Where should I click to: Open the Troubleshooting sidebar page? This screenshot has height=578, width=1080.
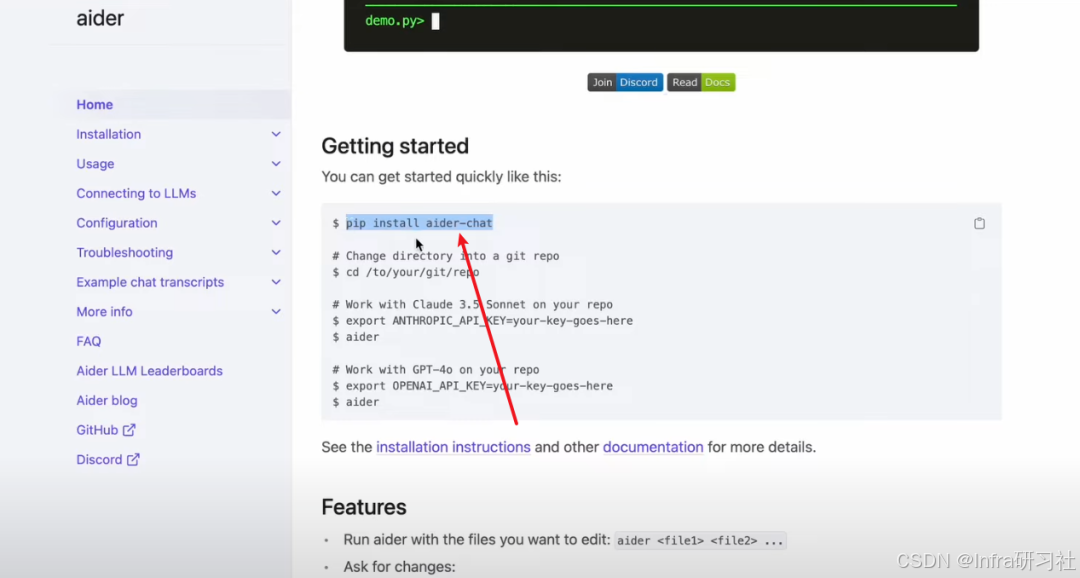pyautogui.click(x=124, y=253)
